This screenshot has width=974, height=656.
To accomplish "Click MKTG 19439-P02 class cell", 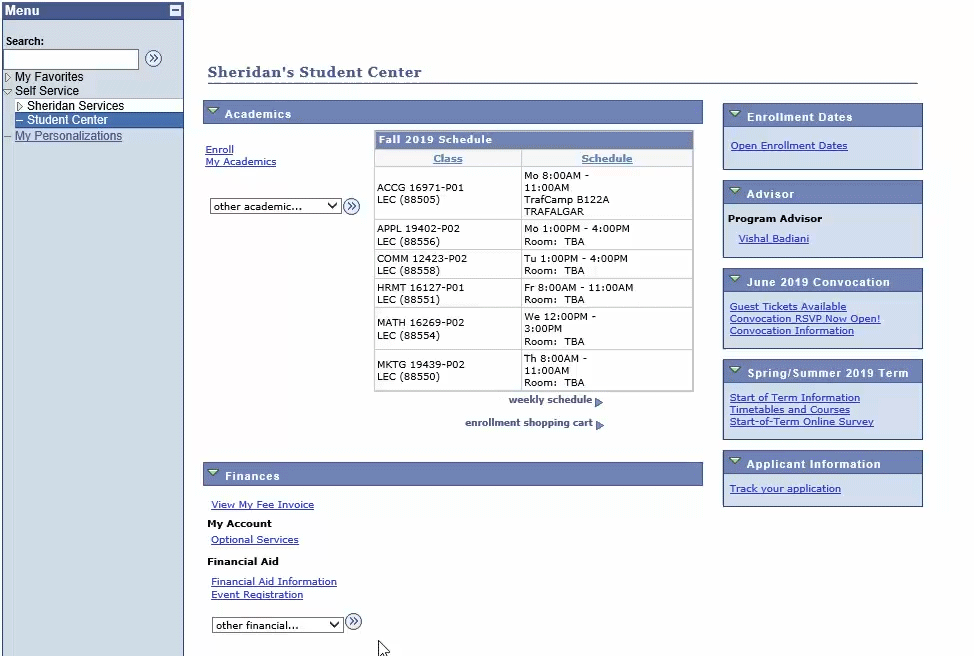I will click(448, 370).
